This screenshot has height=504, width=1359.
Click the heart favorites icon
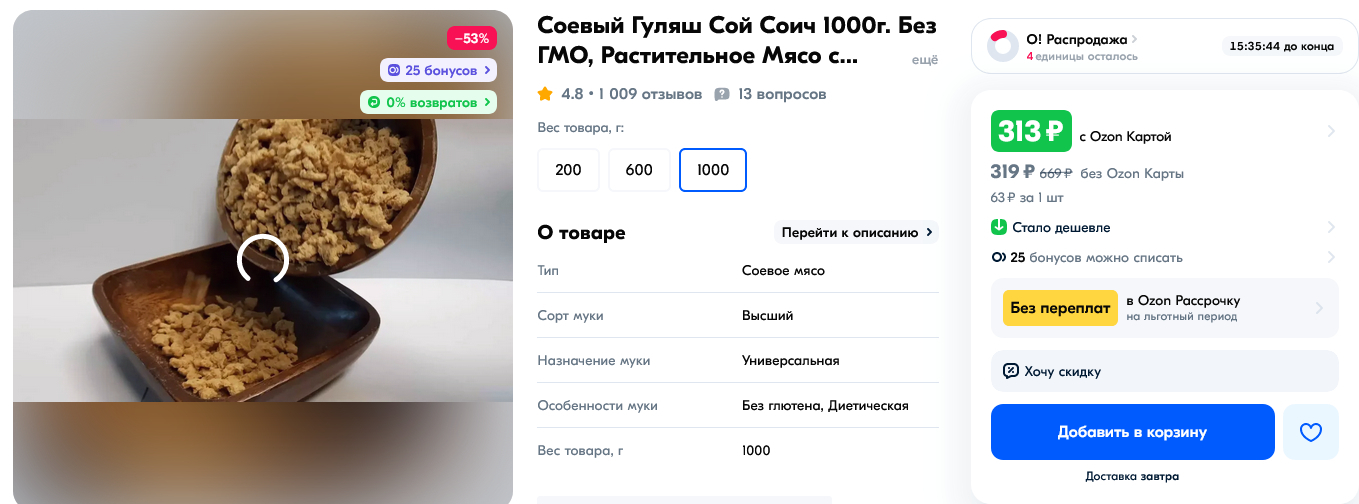point(1310,432)
